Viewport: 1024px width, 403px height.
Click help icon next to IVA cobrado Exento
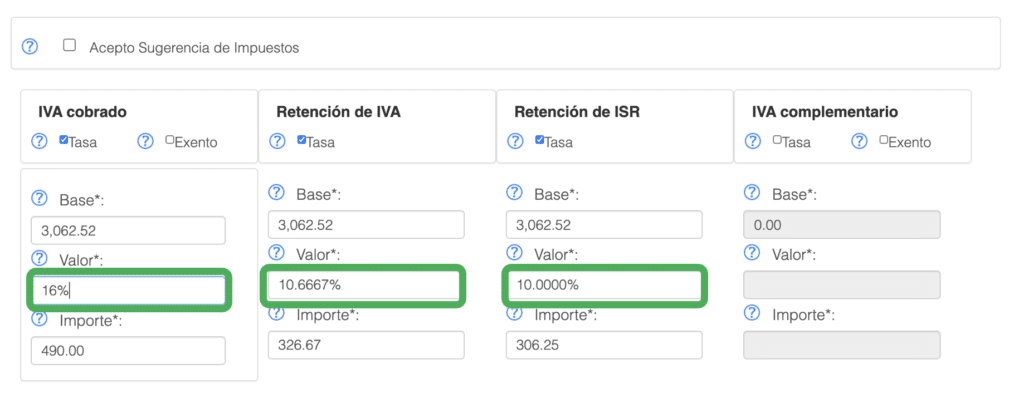pyautogui.click(x=145, y=141)
